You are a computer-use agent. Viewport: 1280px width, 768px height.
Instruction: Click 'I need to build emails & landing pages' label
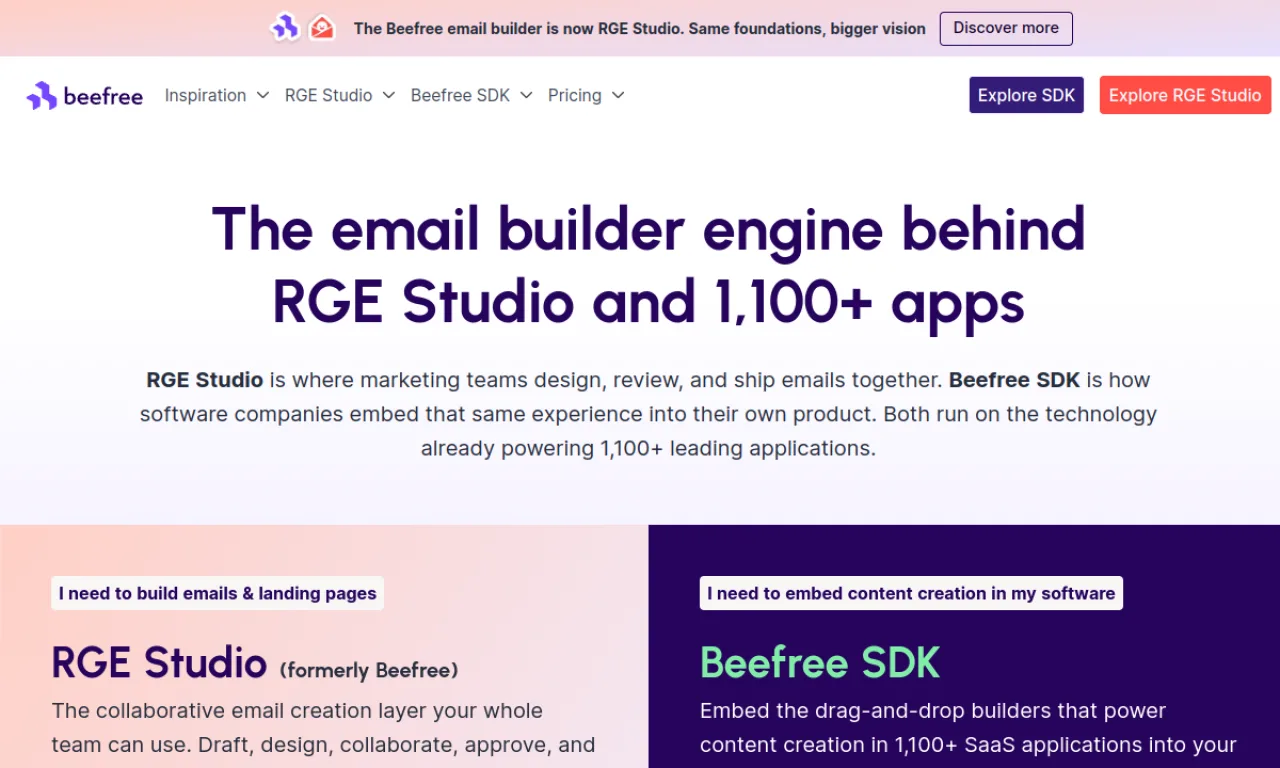218,593
